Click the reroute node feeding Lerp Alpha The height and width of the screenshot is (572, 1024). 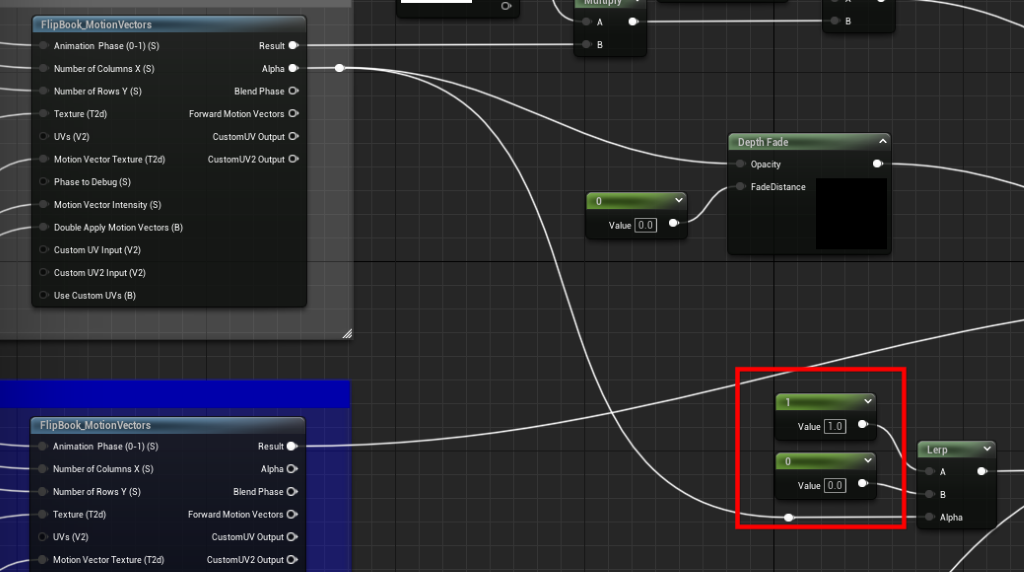pos(789,517)
